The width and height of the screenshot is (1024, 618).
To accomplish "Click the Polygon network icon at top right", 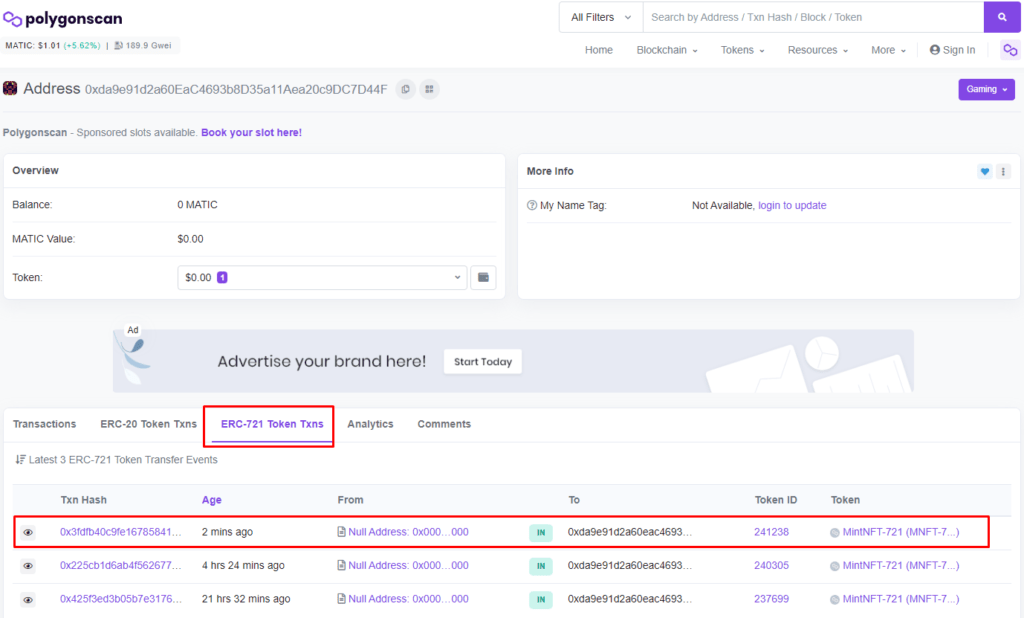I will [x=1009, y=50].
